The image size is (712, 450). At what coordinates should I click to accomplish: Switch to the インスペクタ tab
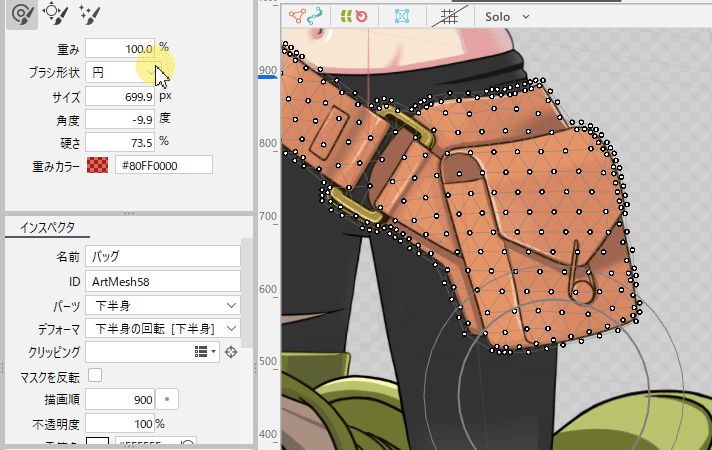pos(47,227)
